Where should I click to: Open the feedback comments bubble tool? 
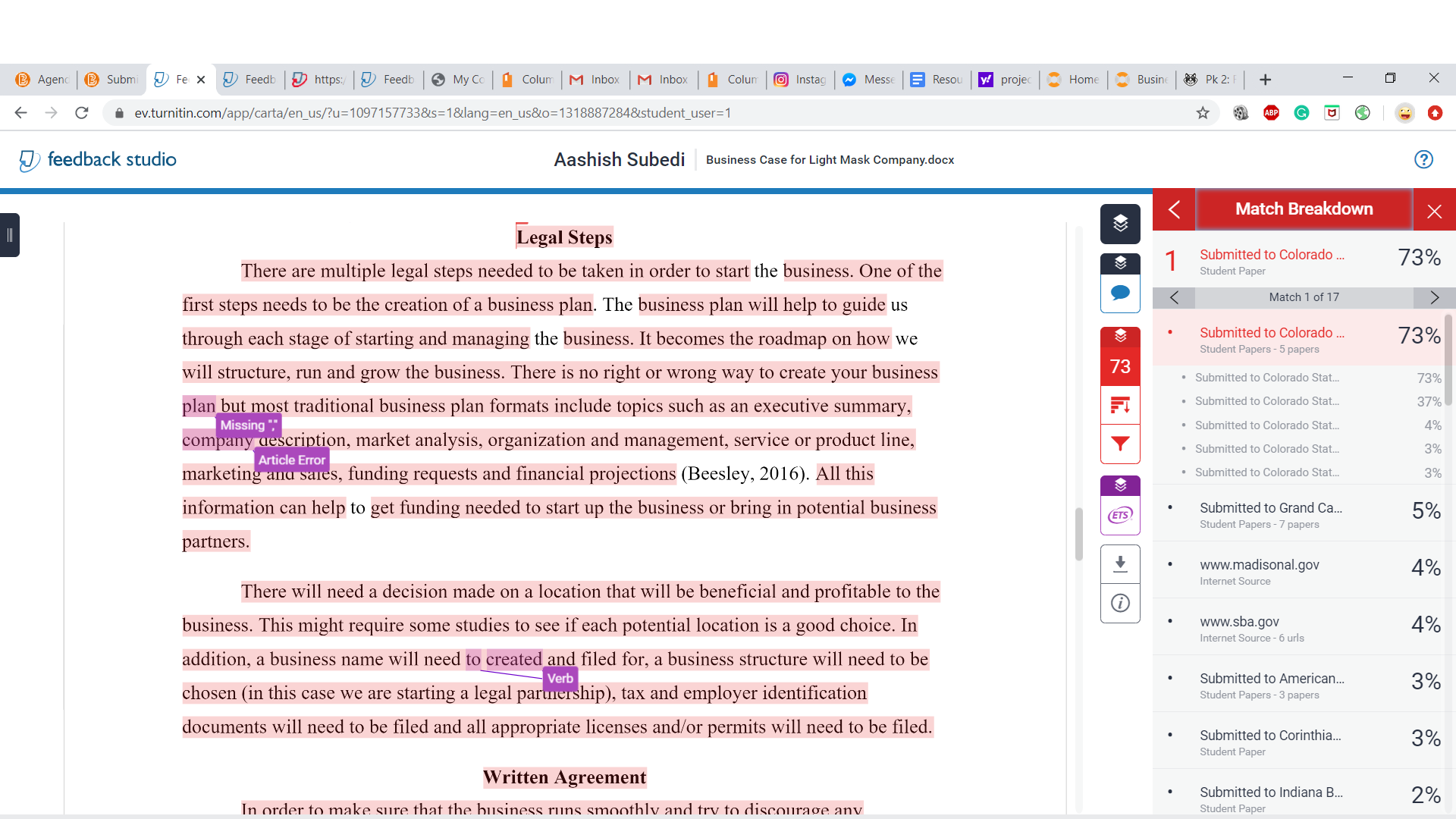pyautogui.click(x=1120, y=293)
